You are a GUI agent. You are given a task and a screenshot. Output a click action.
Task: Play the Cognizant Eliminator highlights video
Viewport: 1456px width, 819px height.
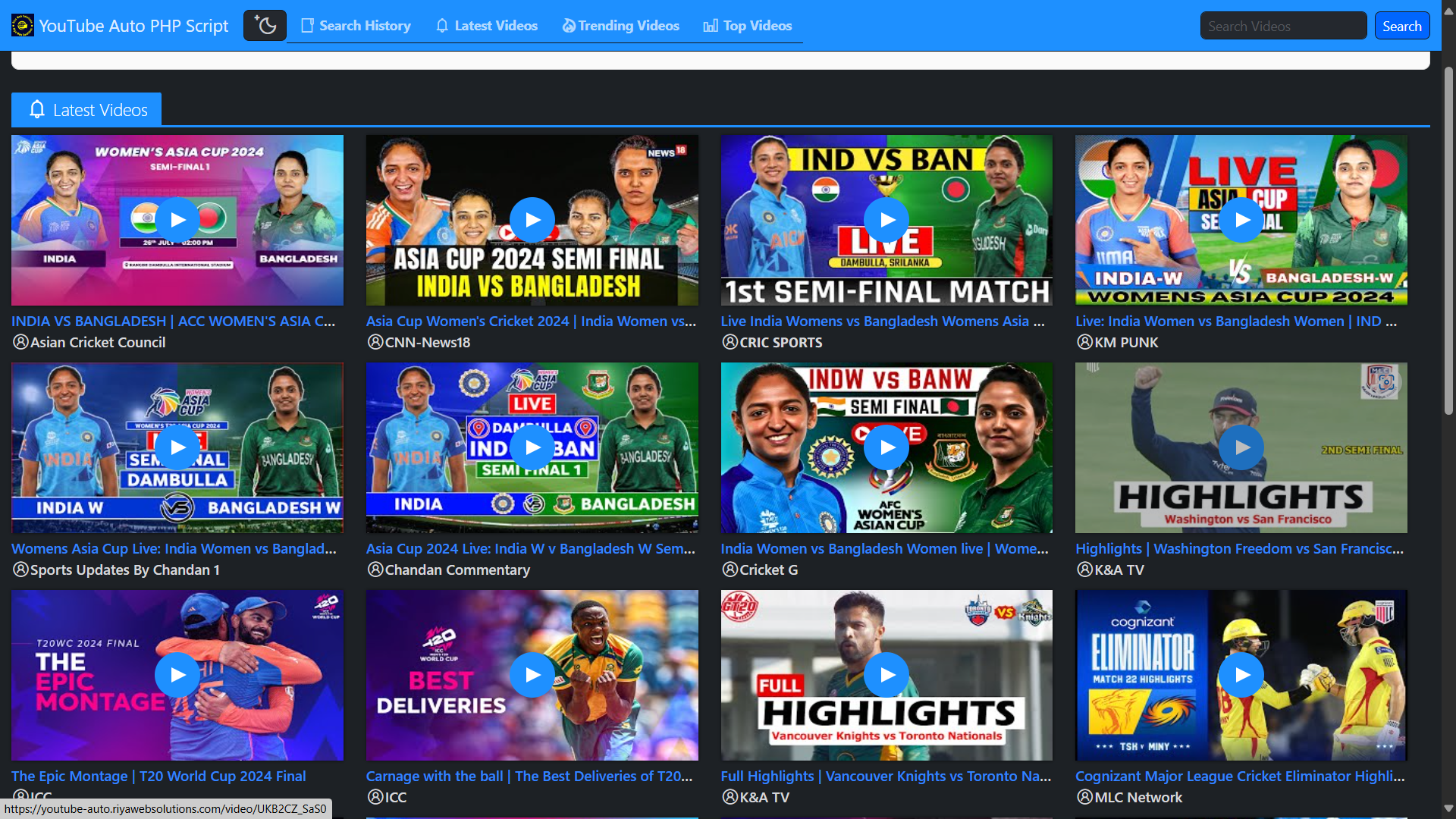tap(1241, 675)
